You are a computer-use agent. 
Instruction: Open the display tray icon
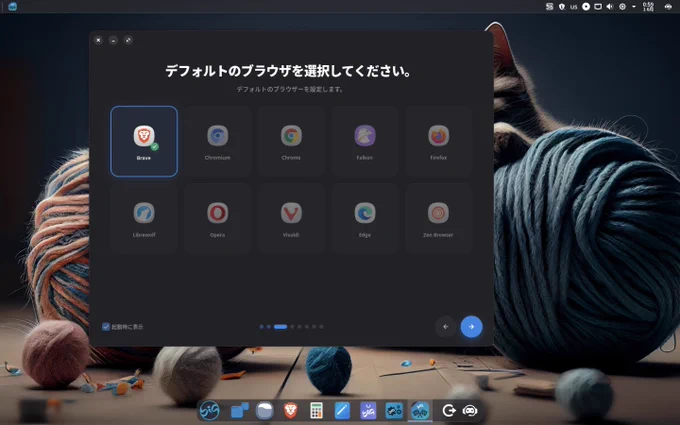[598, 7]
